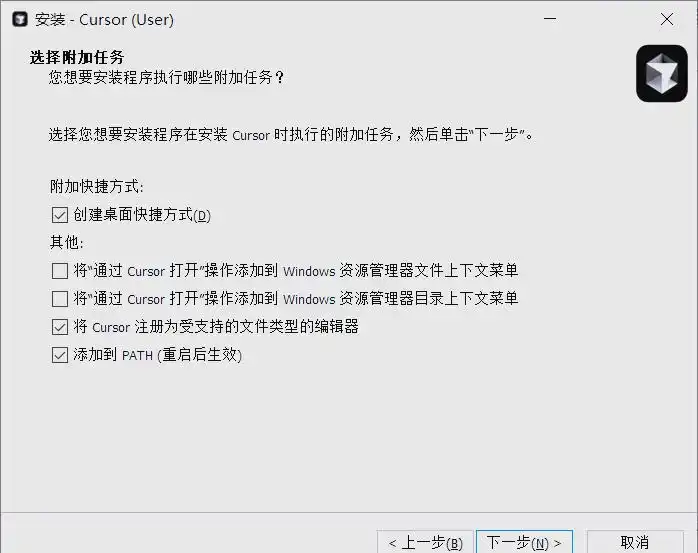Image resolution: width=698 pixels, height=553 pixels.
Task: Click the 安装 - Cursor (User) window title
Action: click(x=104, y=20)
